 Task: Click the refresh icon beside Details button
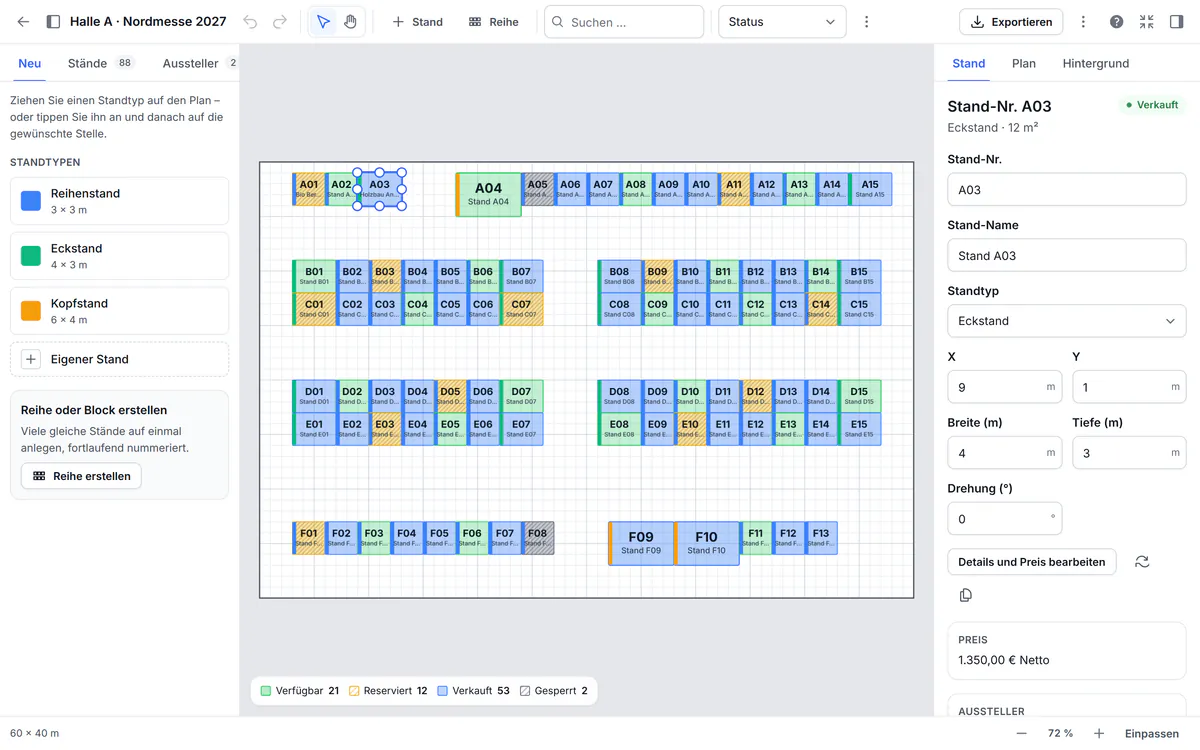(x=1142, y=562)
